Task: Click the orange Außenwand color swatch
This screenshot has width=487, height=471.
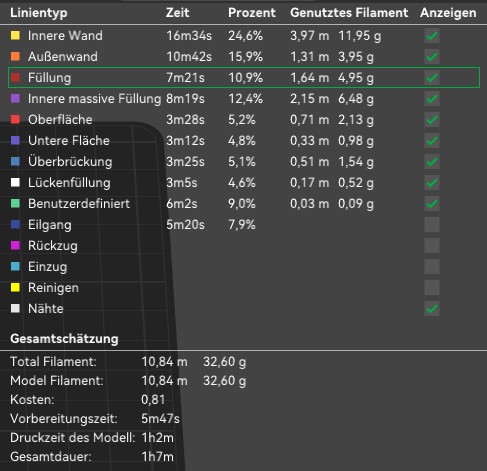Action: click(15, 57)
